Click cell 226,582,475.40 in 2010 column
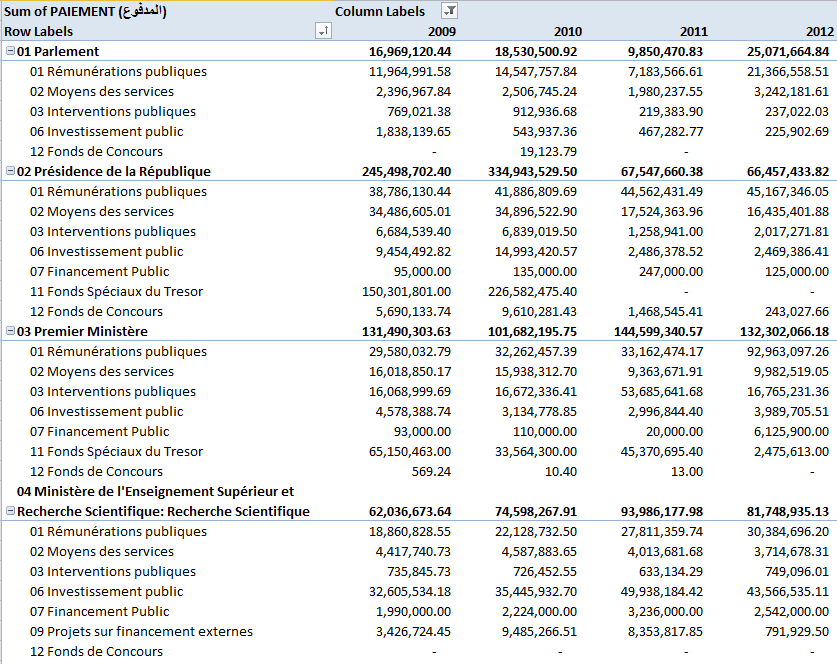 [533, 292]
